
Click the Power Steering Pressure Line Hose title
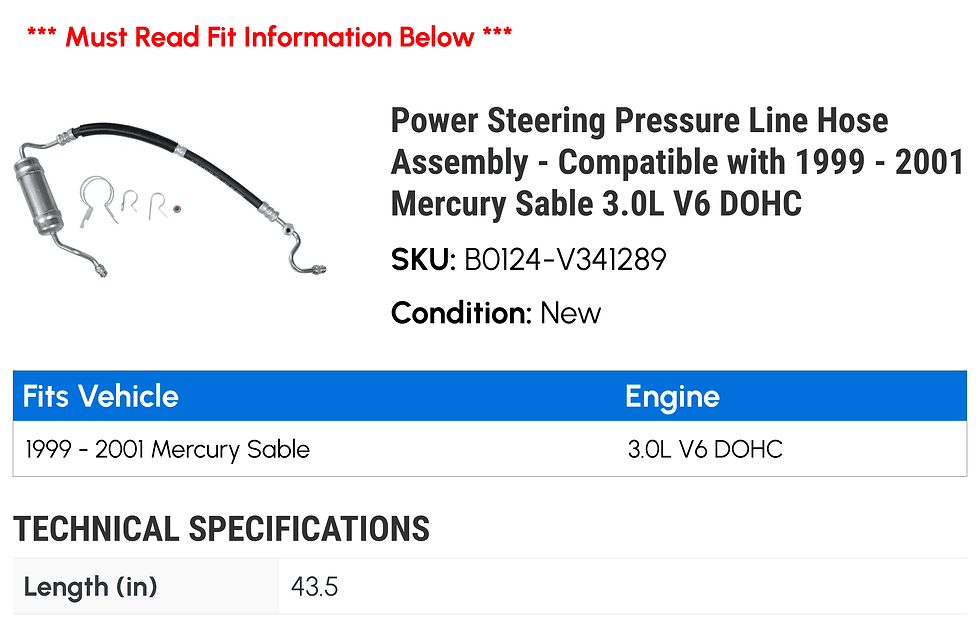click(677, 163)
